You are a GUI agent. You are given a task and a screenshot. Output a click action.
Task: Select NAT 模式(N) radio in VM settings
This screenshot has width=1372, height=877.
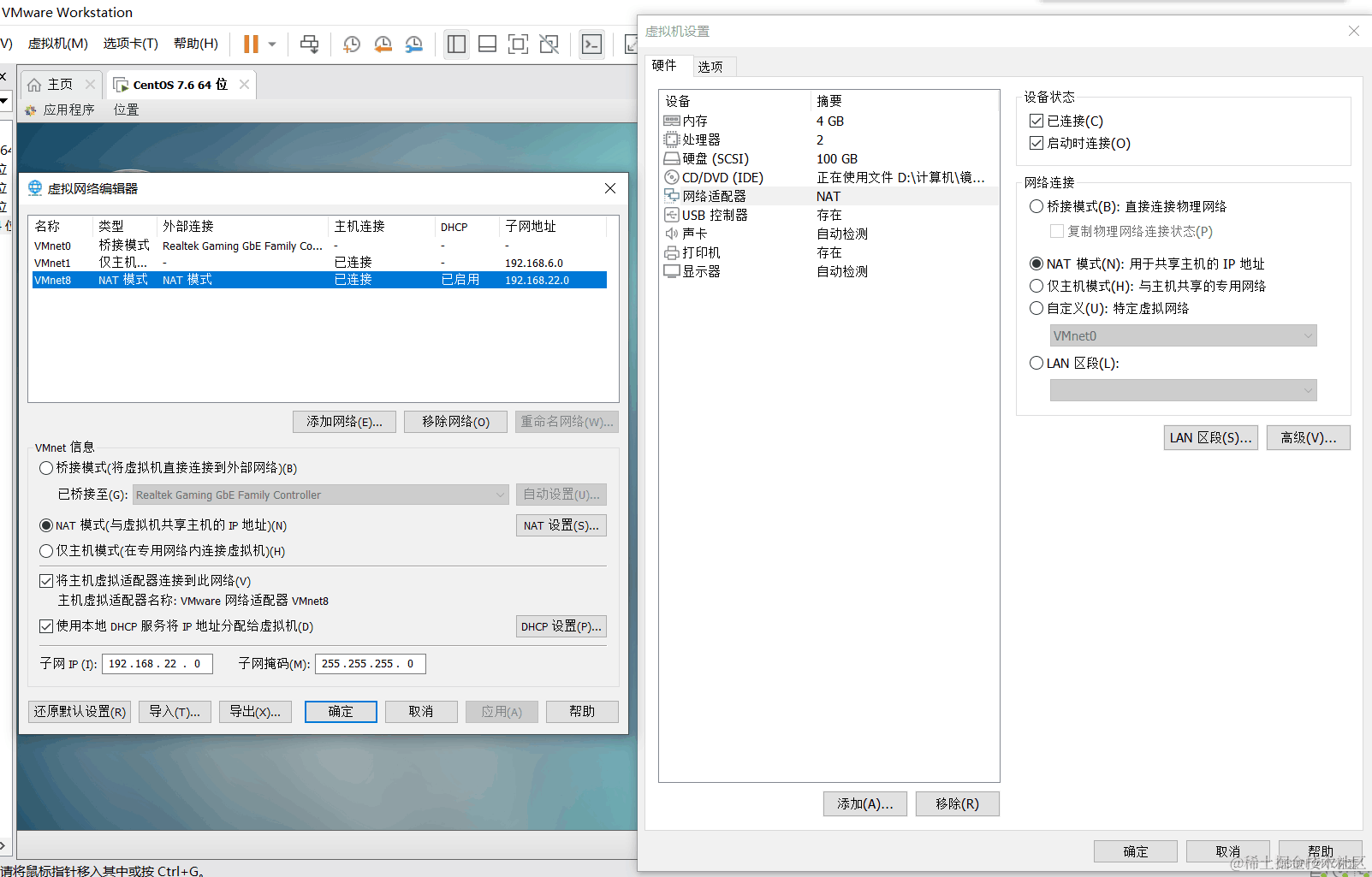coord(1036,264)
